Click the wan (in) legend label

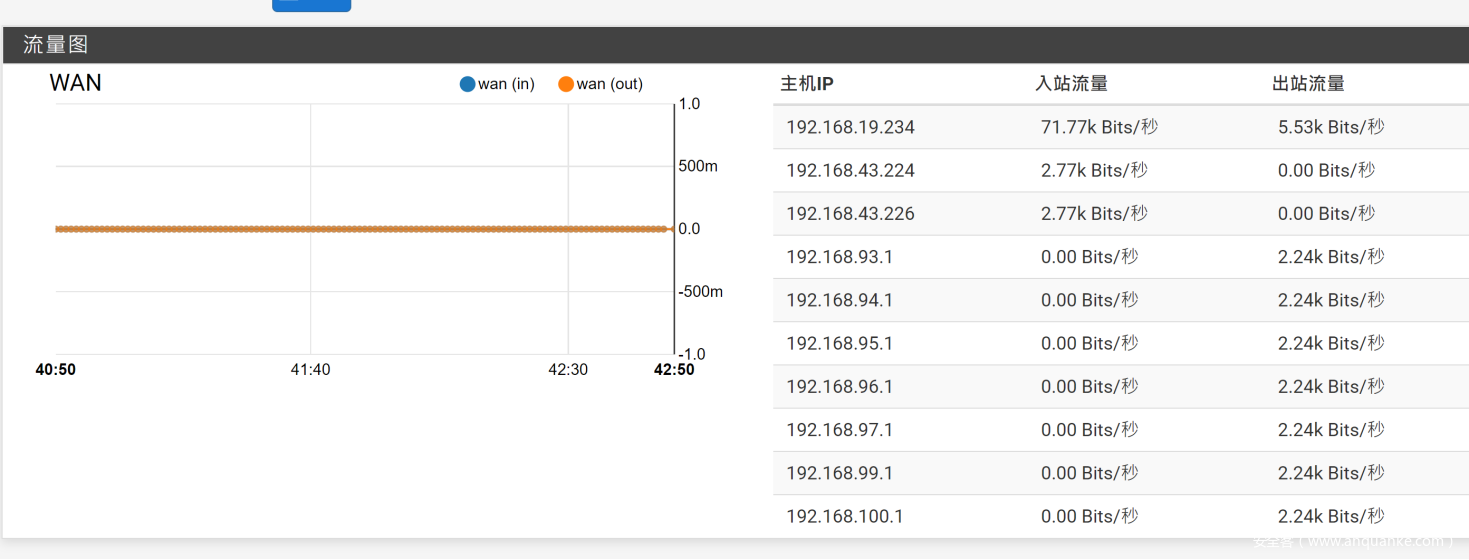click(x=506, y=84)
